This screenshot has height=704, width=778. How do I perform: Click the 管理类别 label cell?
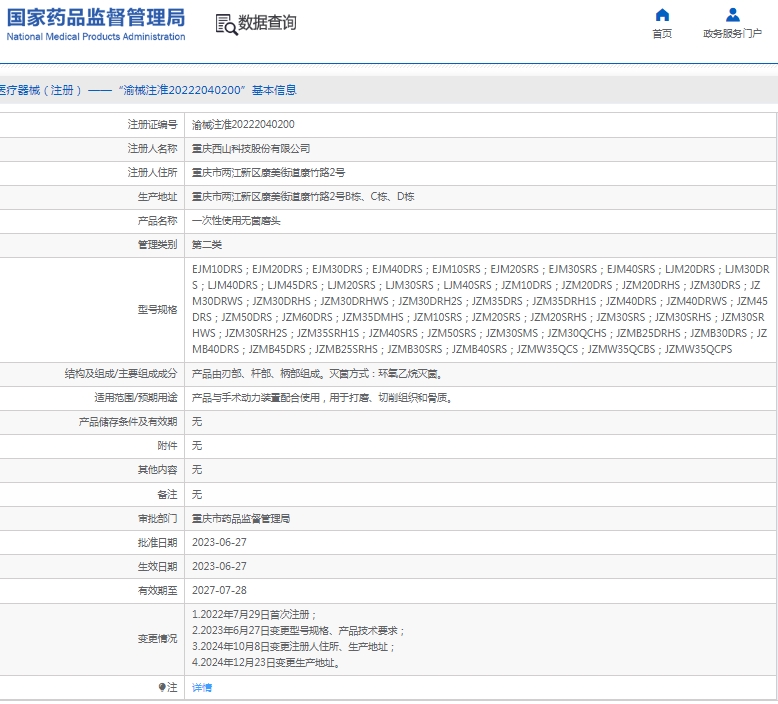tap(92, 245)
